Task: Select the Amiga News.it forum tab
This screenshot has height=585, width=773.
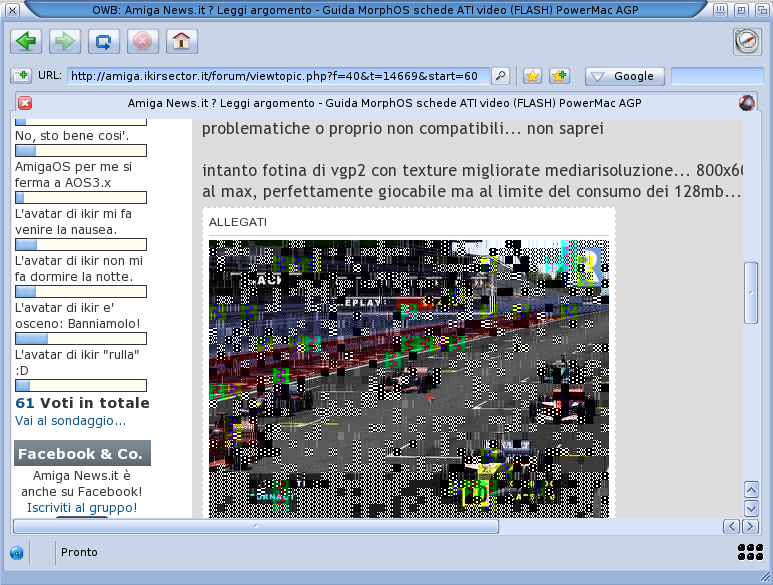Action: (384, 103)
